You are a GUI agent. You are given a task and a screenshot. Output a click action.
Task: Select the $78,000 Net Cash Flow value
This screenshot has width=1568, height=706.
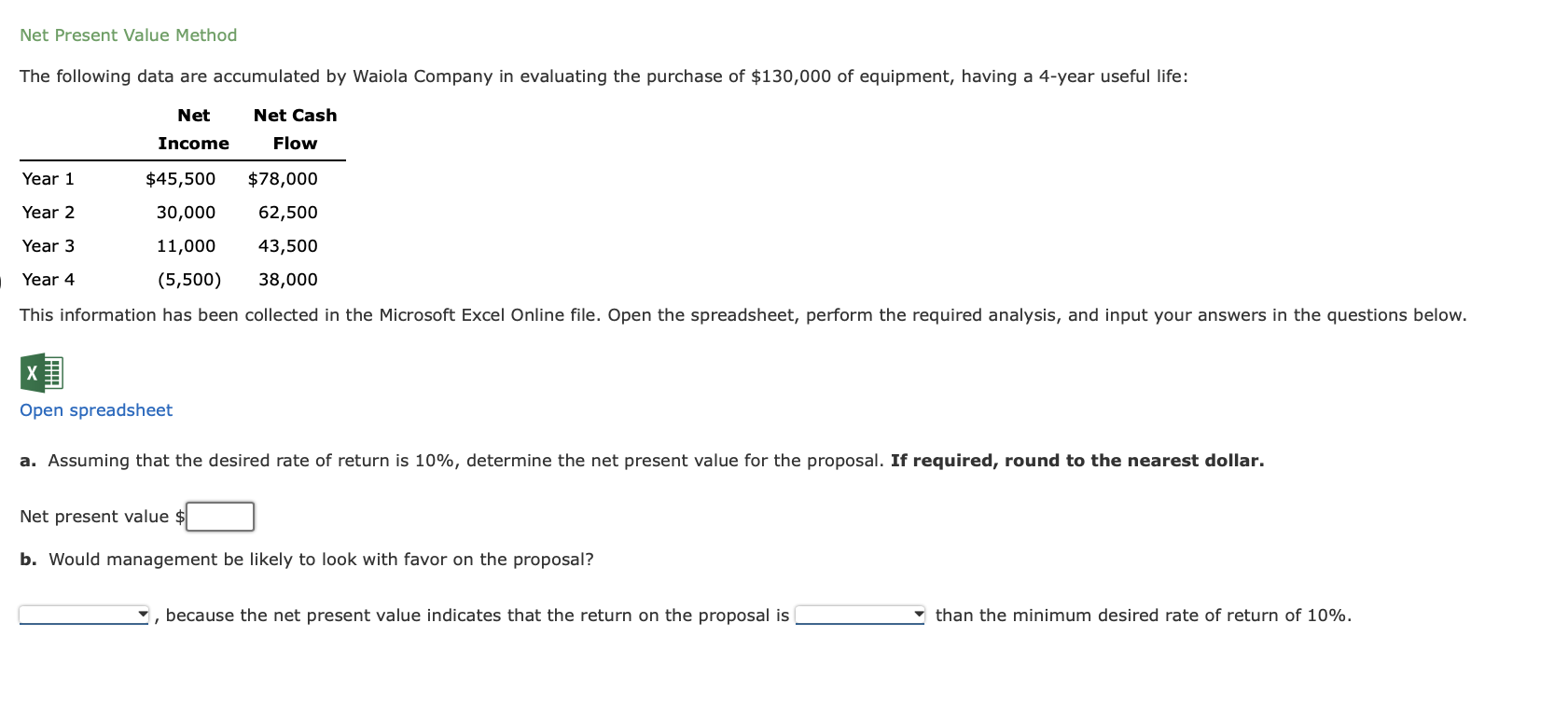[x=283, y=178]
